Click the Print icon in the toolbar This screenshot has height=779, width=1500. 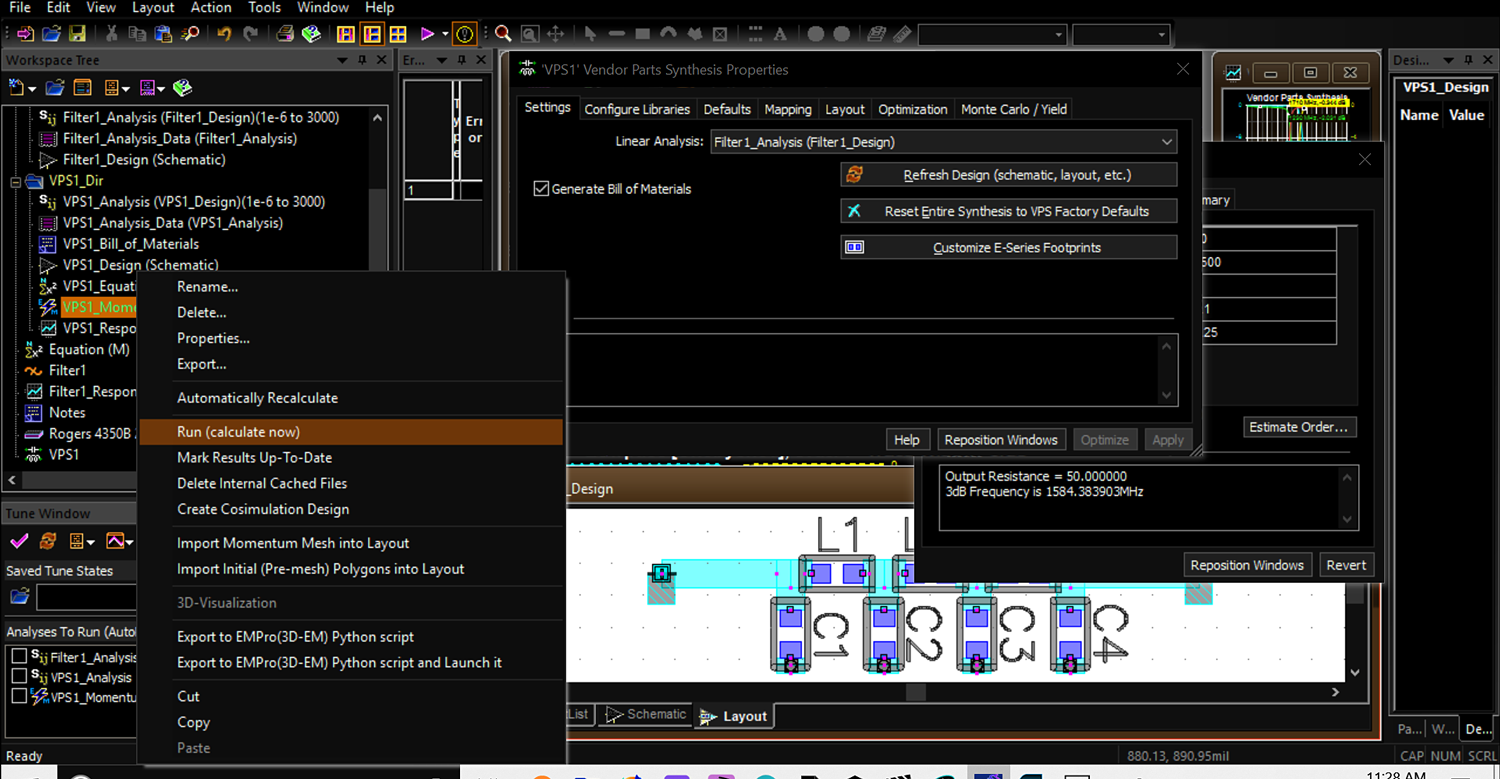point(285,34)
